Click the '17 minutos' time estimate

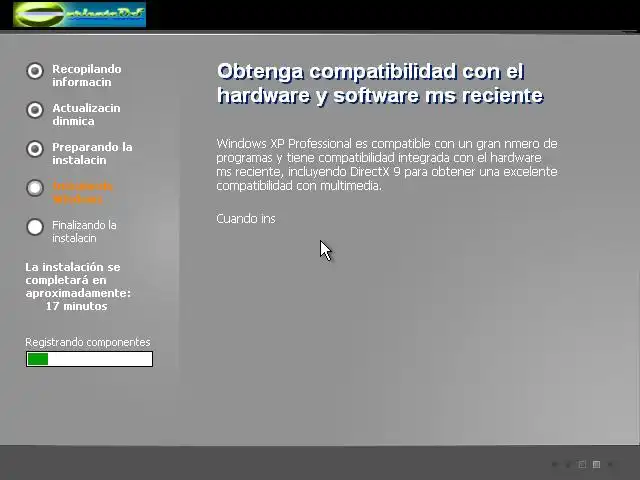tap(76, 306)
